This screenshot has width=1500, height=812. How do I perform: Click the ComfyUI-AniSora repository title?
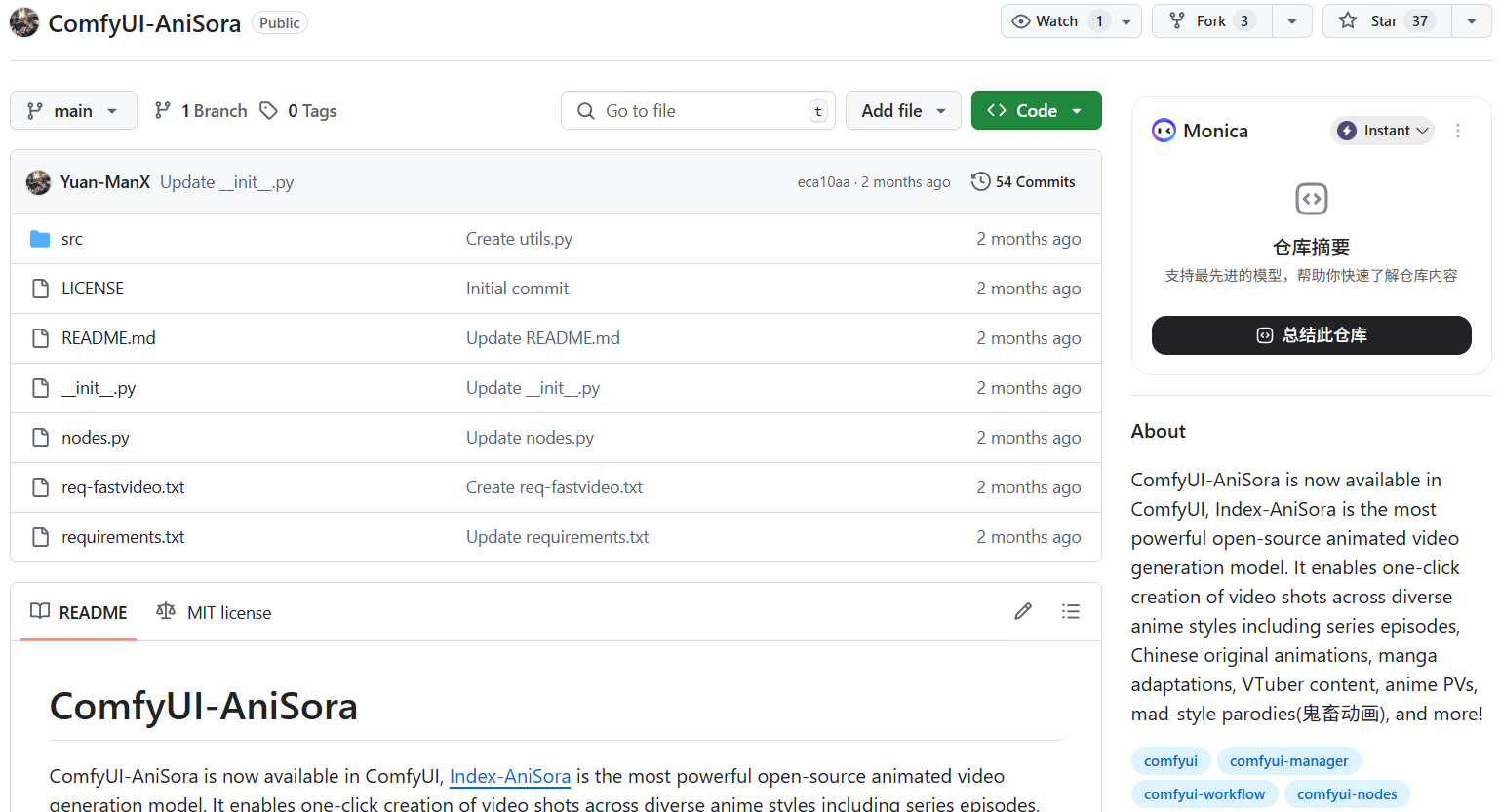point(144,23)
